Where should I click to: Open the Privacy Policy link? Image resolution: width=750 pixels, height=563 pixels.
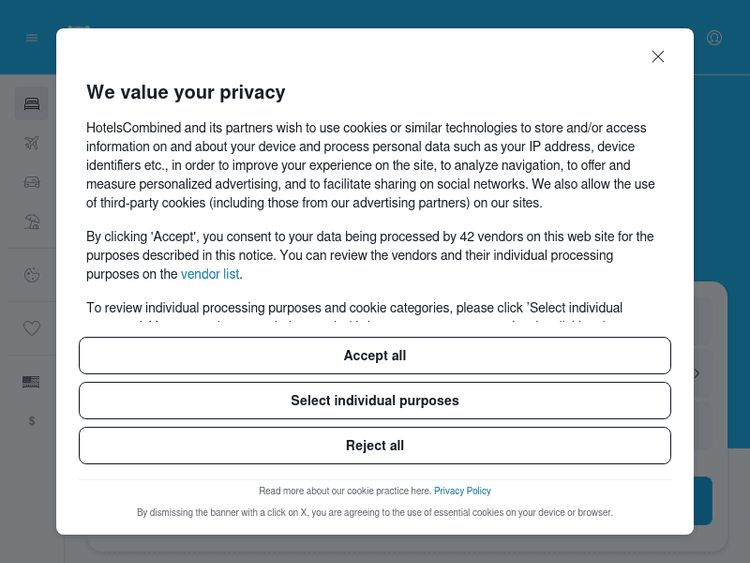pyautogui.click(x=462, y=491)
